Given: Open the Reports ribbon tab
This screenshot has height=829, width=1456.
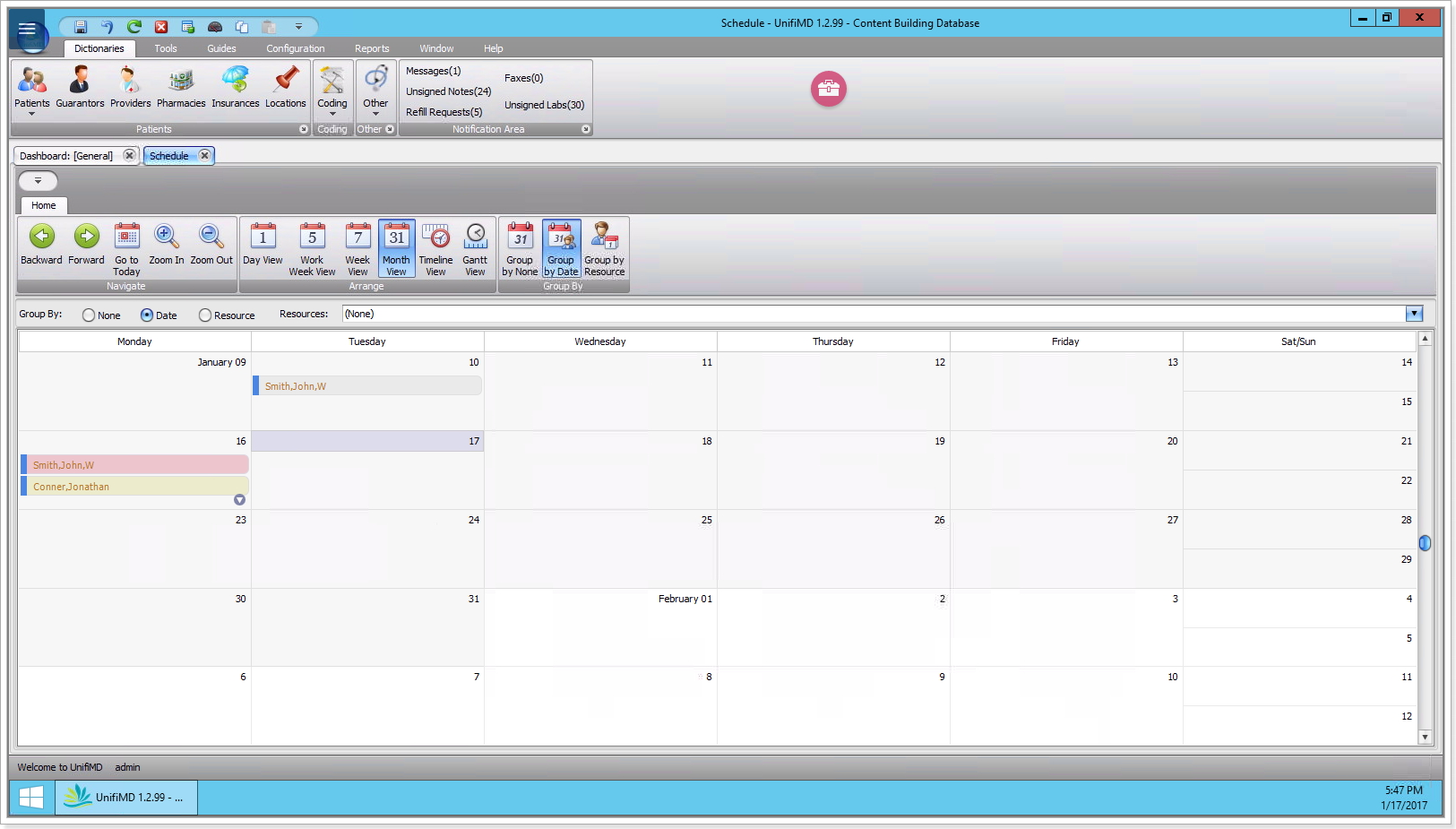Looking at the screenshot, I should pyautogui.click(x=372, y=48).
